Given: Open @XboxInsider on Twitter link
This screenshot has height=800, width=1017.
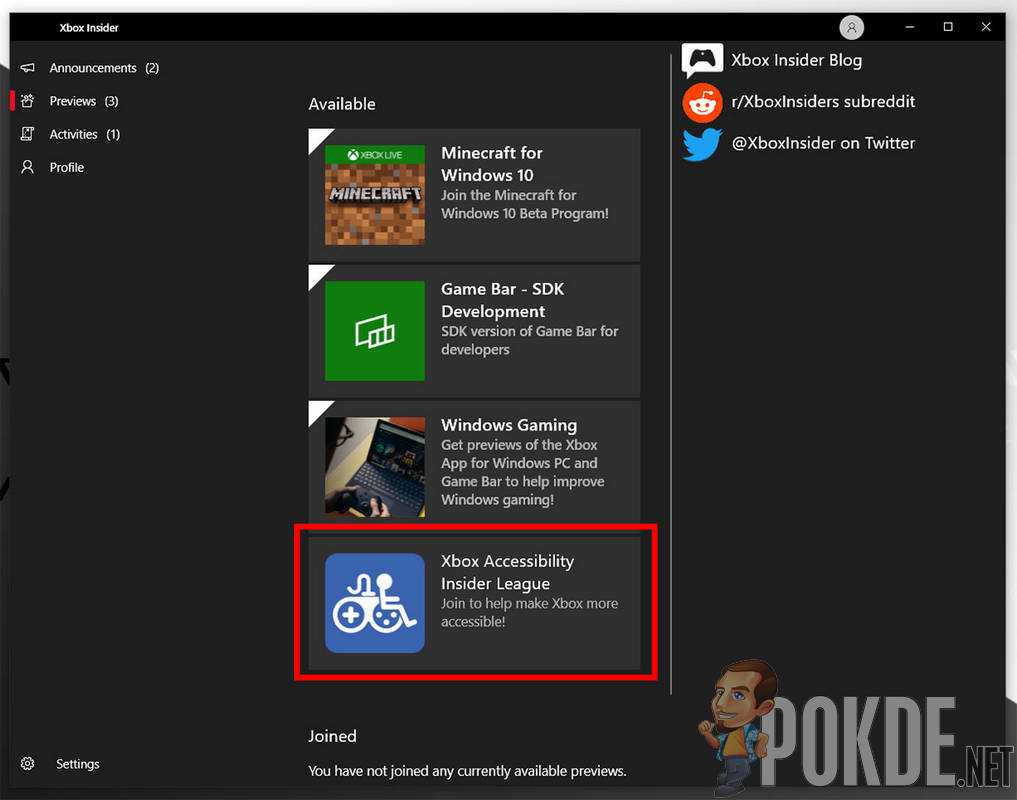Looking at the screenshot, I should (823, 143).
